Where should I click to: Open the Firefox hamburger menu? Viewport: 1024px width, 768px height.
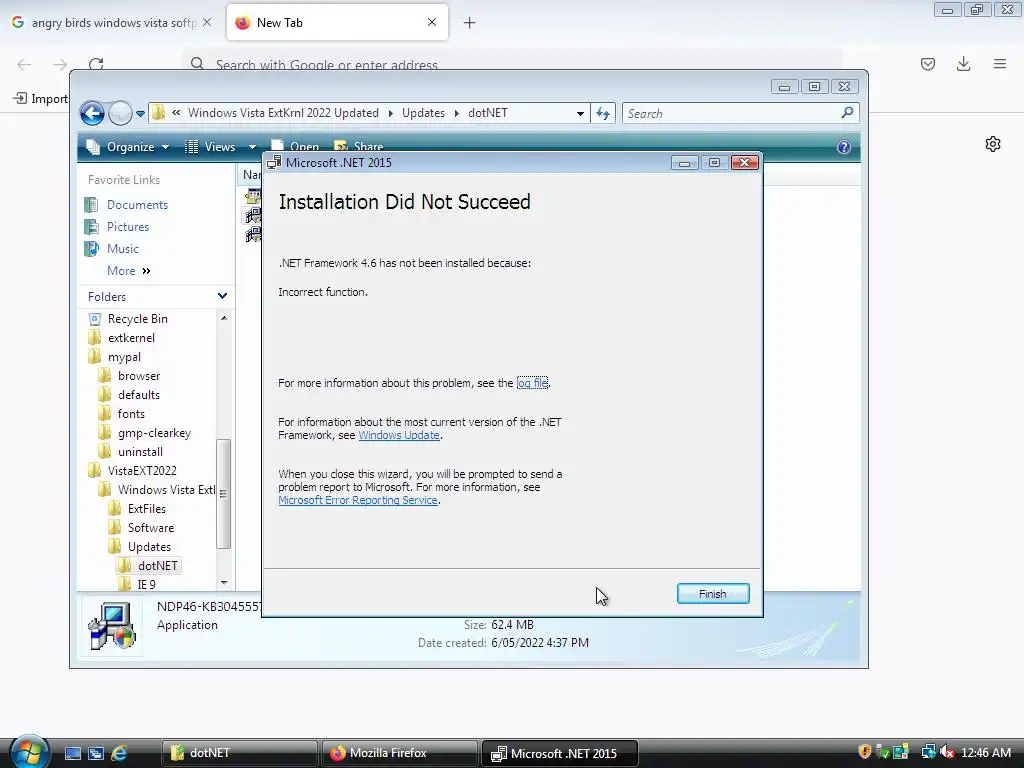tap(1000, 64)
